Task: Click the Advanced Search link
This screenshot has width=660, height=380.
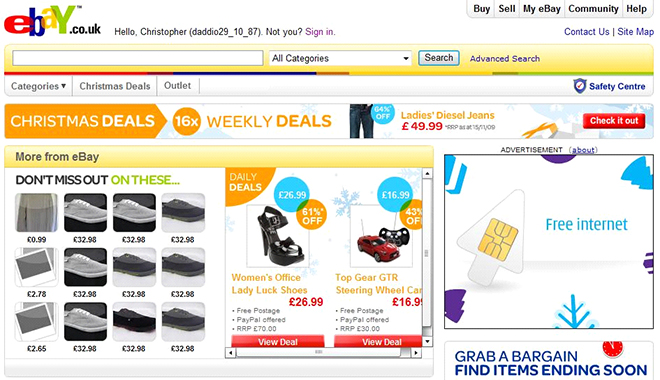Action: point(505,58)
